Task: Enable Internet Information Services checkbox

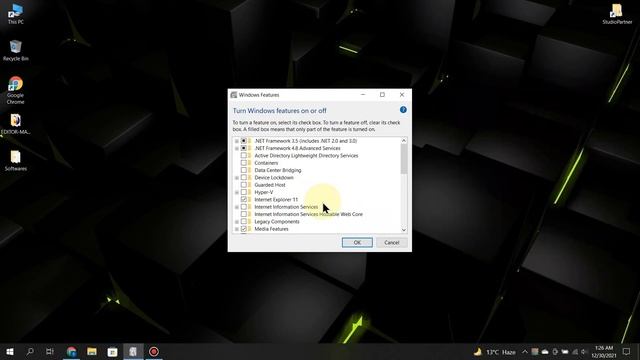Action: 244,207
